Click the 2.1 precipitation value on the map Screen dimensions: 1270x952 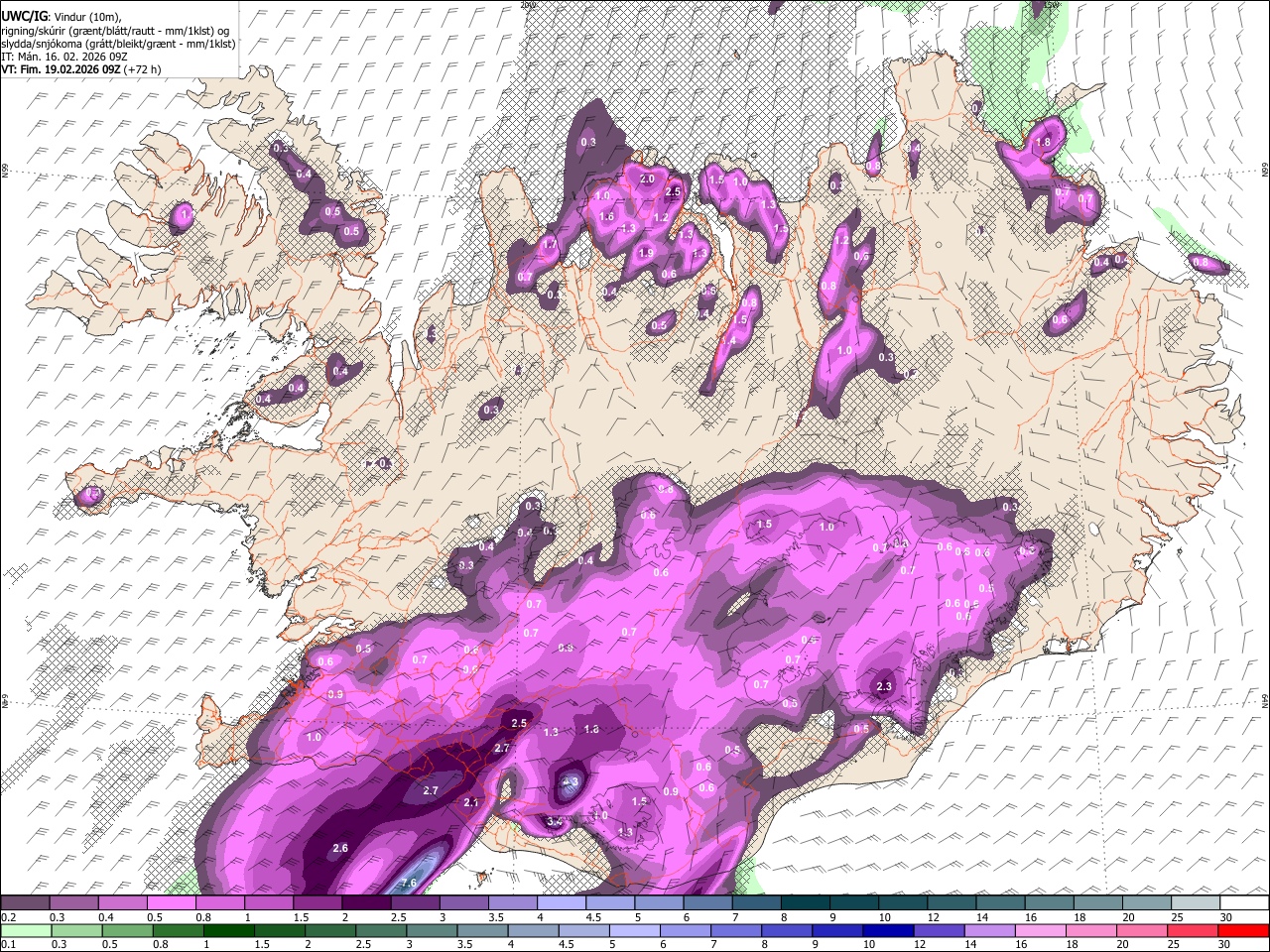(472, 803)
